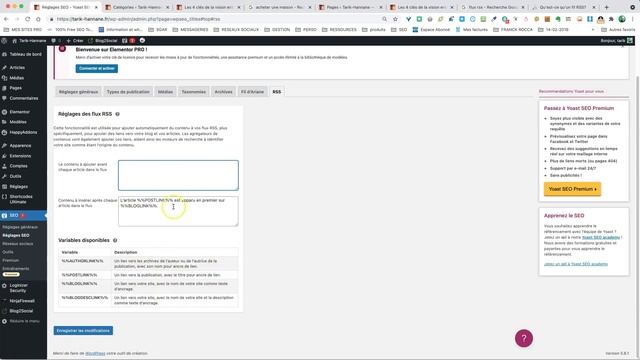Open the Médias library

click(x=17, y=78)
